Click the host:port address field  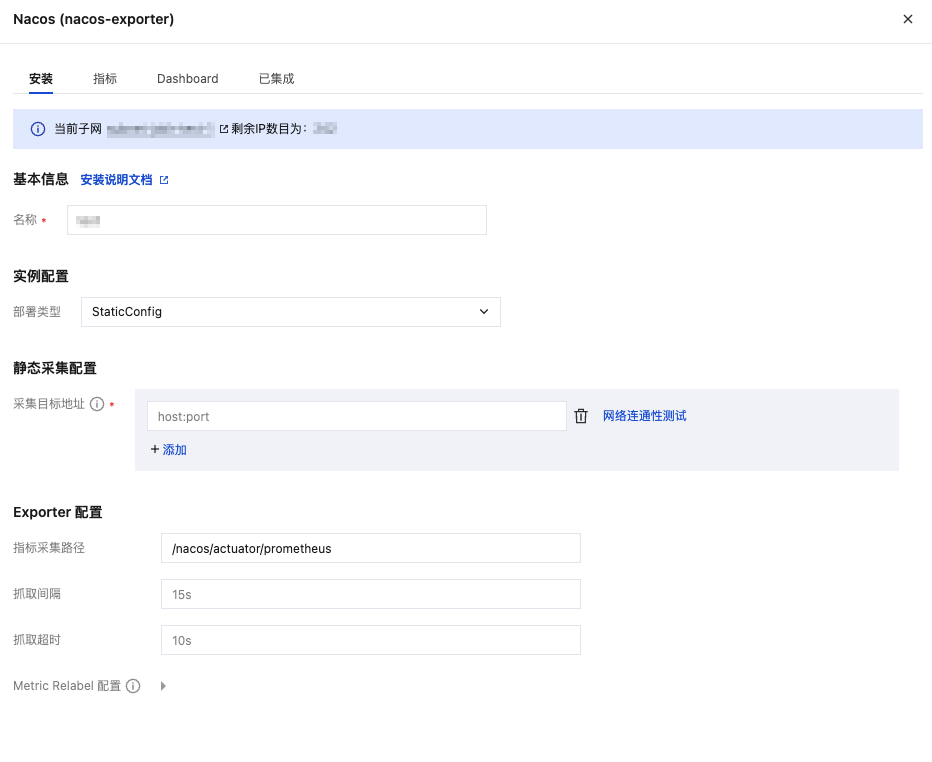[x=356, y=416]
